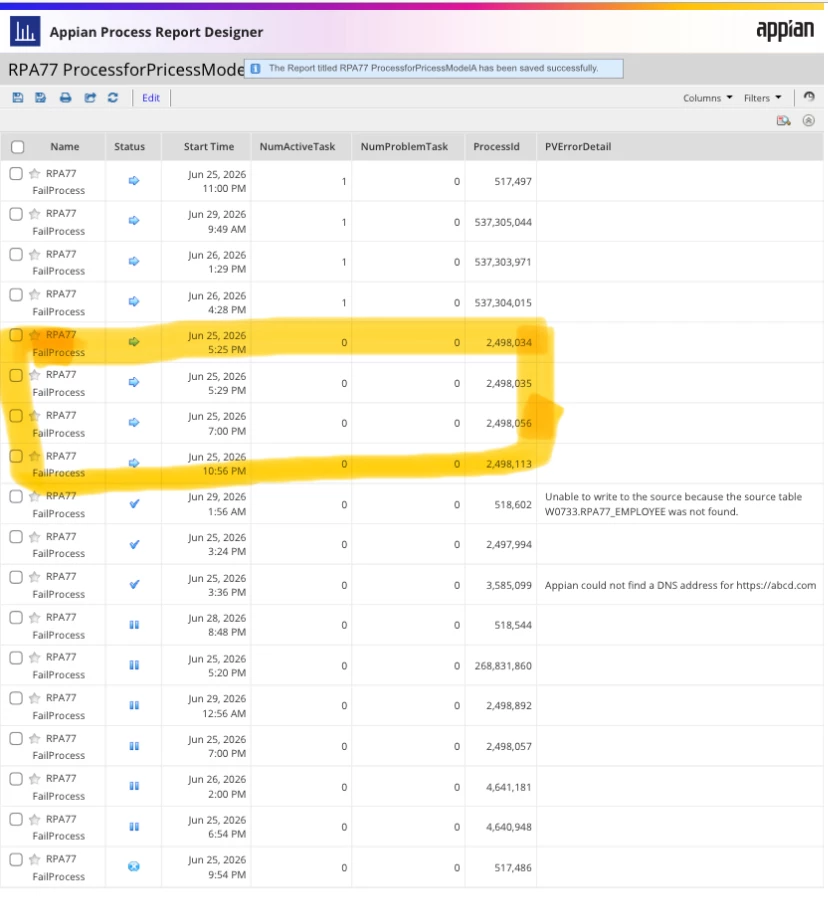Click the ProcessId value 268,831,860
This screenshot has width=828, height=922.
(503, 666)
